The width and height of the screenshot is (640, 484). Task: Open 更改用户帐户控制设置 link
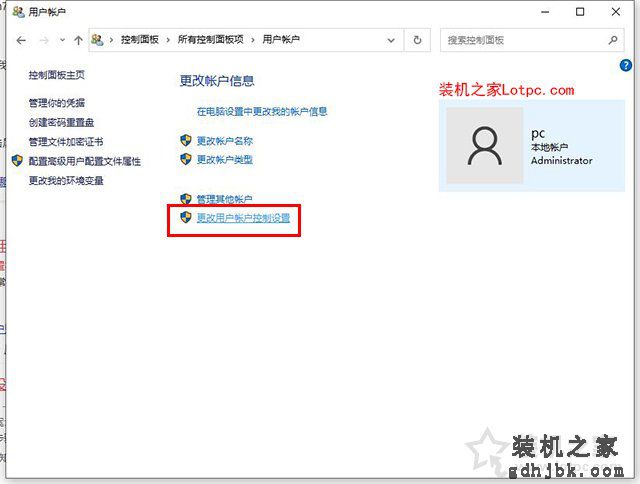(243, 218)
